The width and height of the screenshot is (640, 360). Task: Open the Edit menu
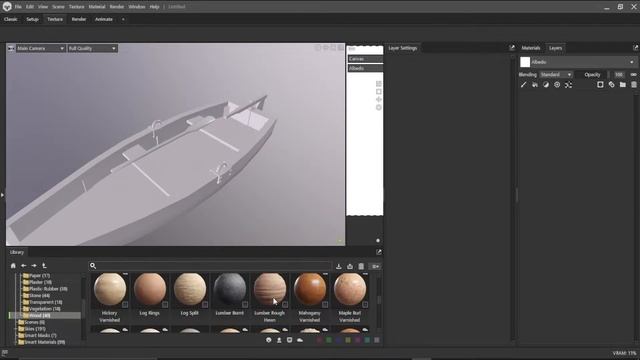point(30,7)
